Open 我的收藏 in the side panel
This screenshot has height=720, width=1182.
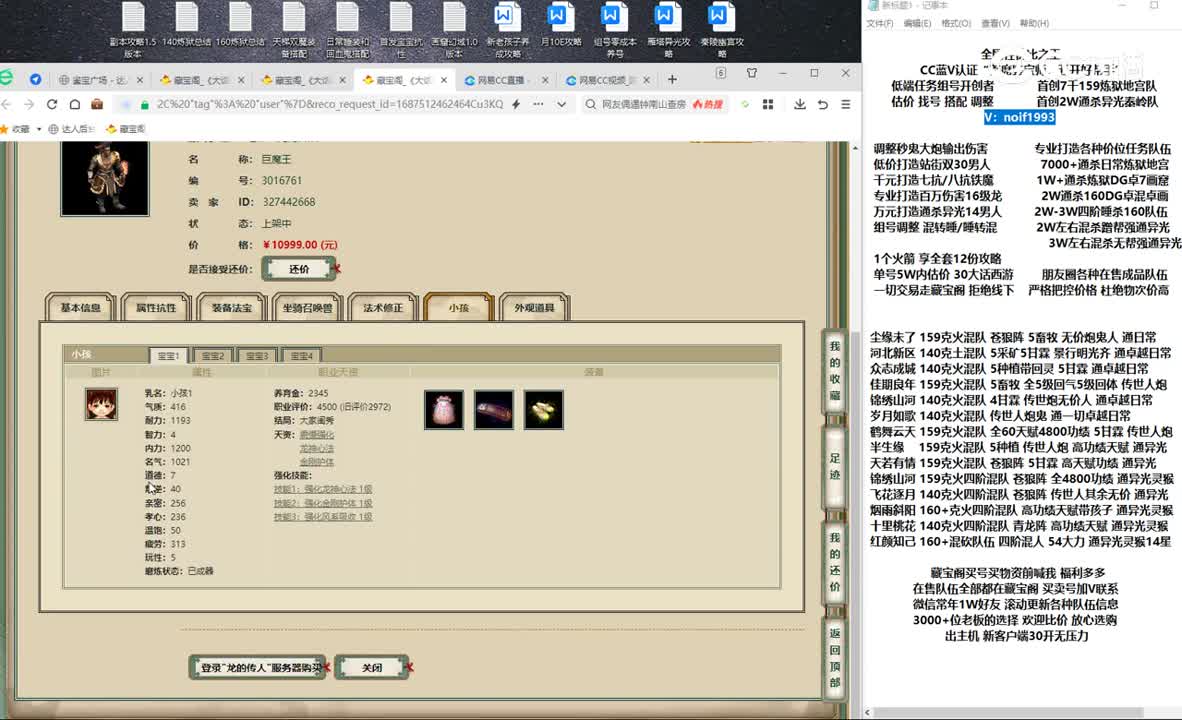834,370
